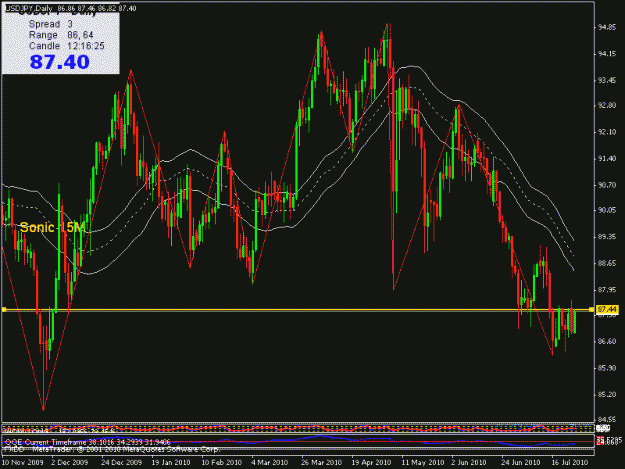Click the 11 May 2010 date label
The width and height of the screenshot is (625, 469).
click(423, 463)
